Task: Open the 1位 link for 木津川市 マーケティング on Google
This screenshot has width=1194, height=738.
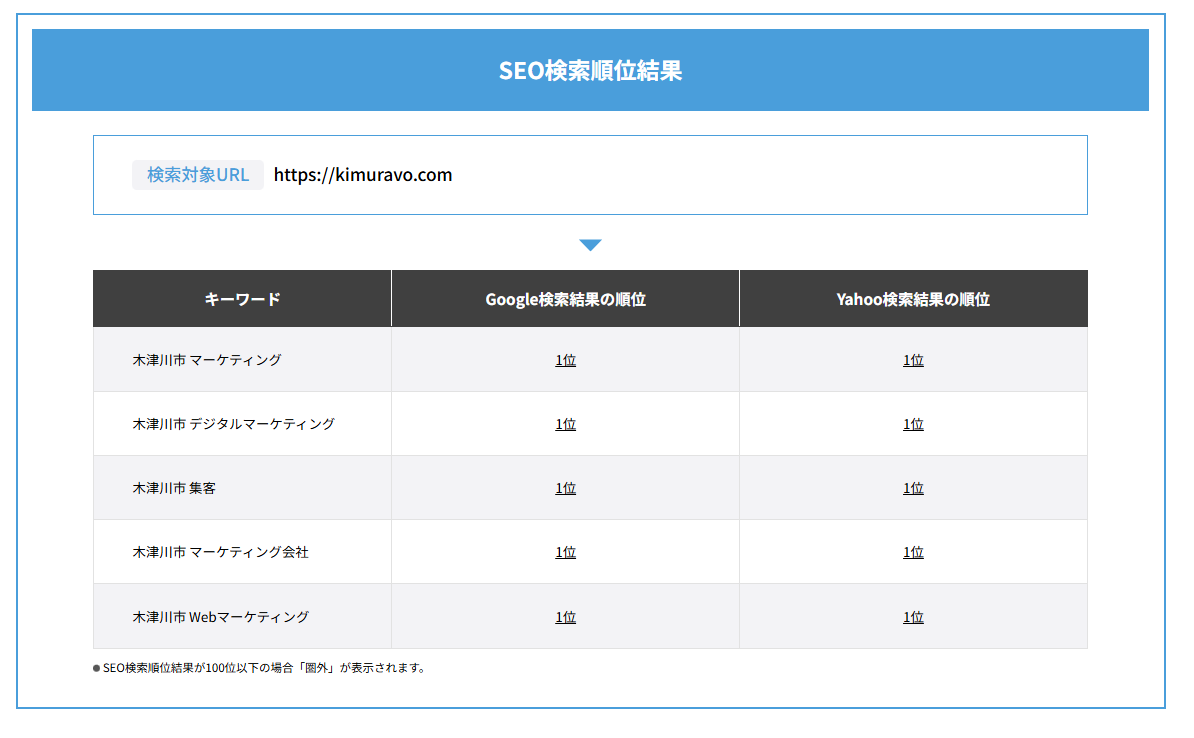Action: [565, 359]
